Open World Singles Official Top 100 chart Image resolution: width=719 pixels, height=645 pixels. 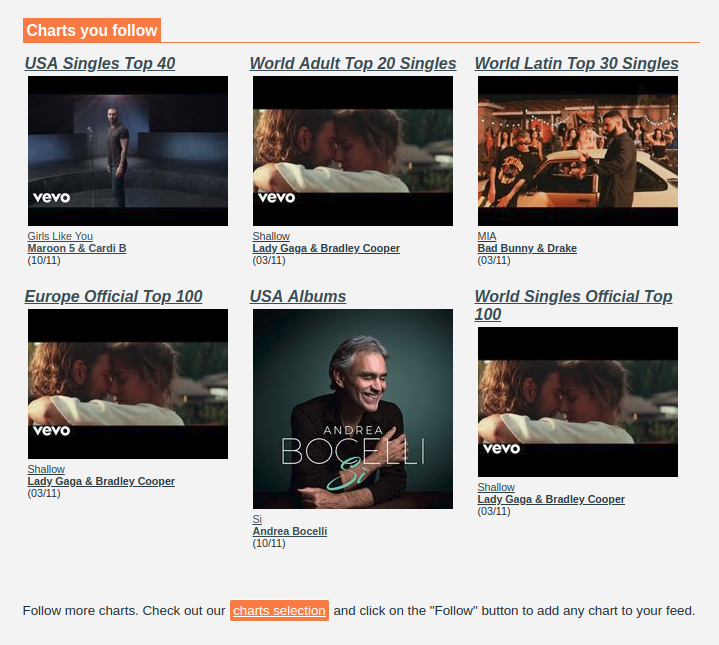coord(573,305)
